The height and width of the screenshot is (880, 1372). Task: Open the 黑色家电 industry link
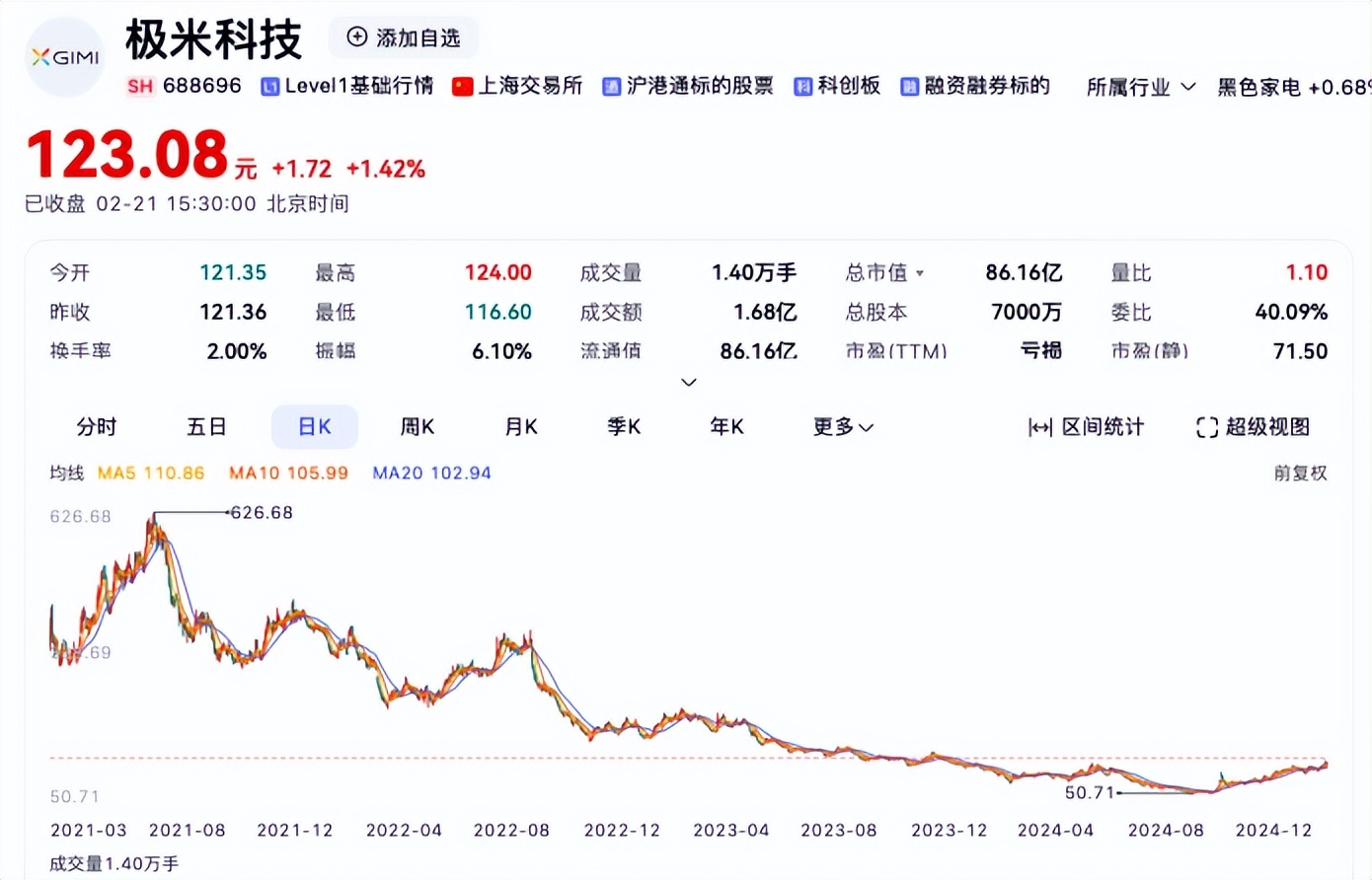[x=1293, y=87]
